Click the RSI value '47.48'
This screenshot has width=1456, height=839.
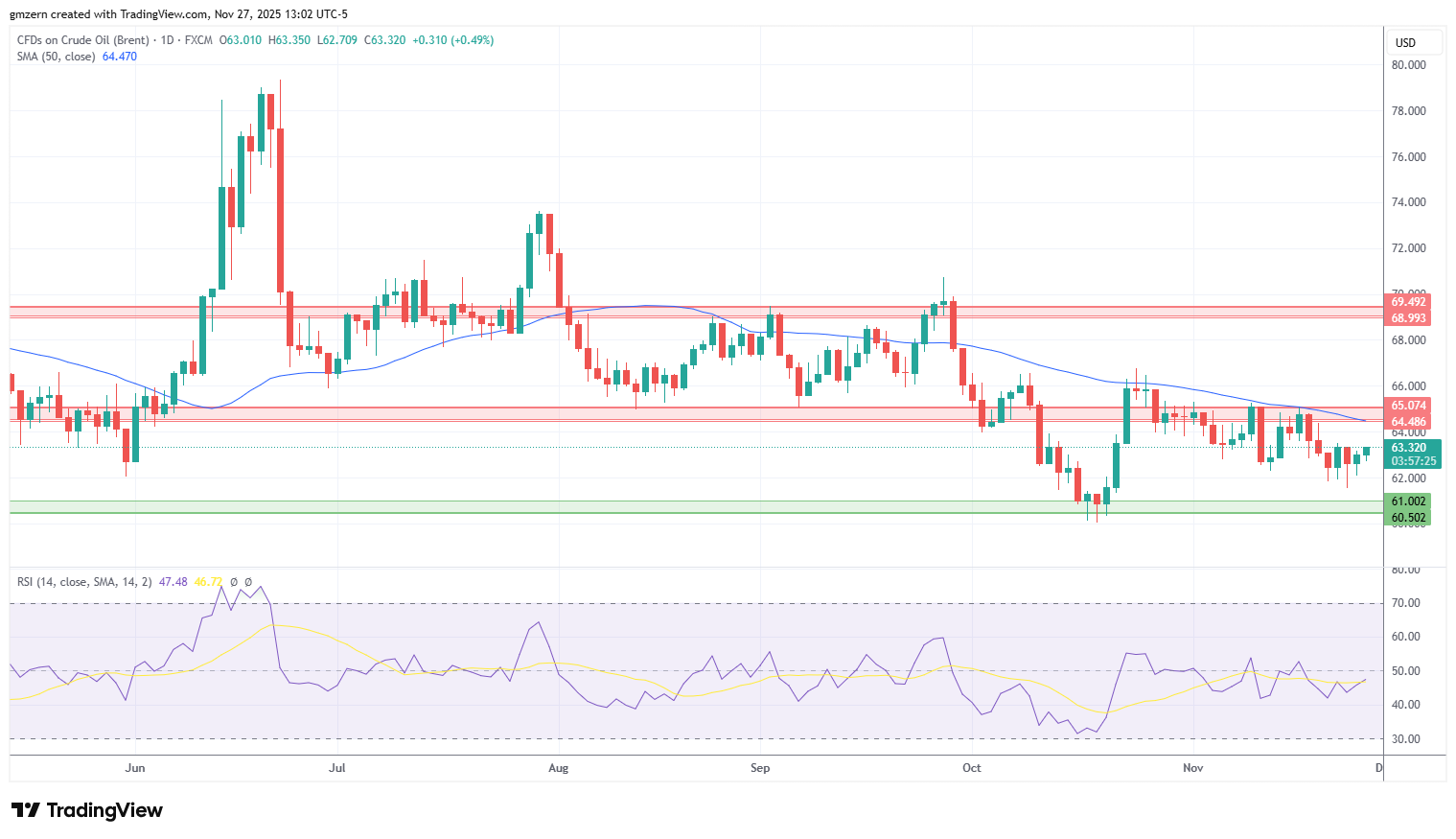[x=173, y=582]
